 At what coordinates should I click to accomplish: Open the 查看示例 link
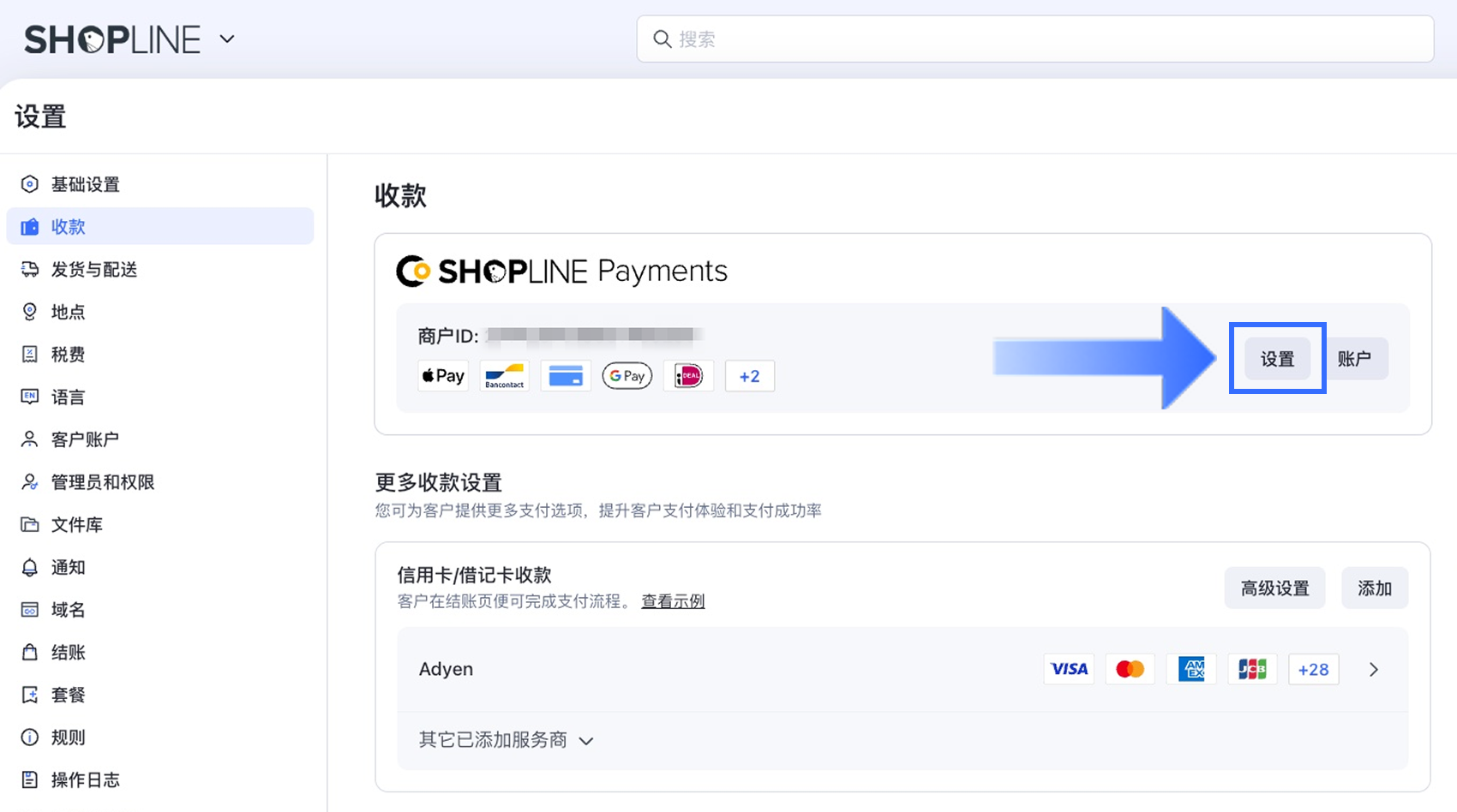(673, 601)
